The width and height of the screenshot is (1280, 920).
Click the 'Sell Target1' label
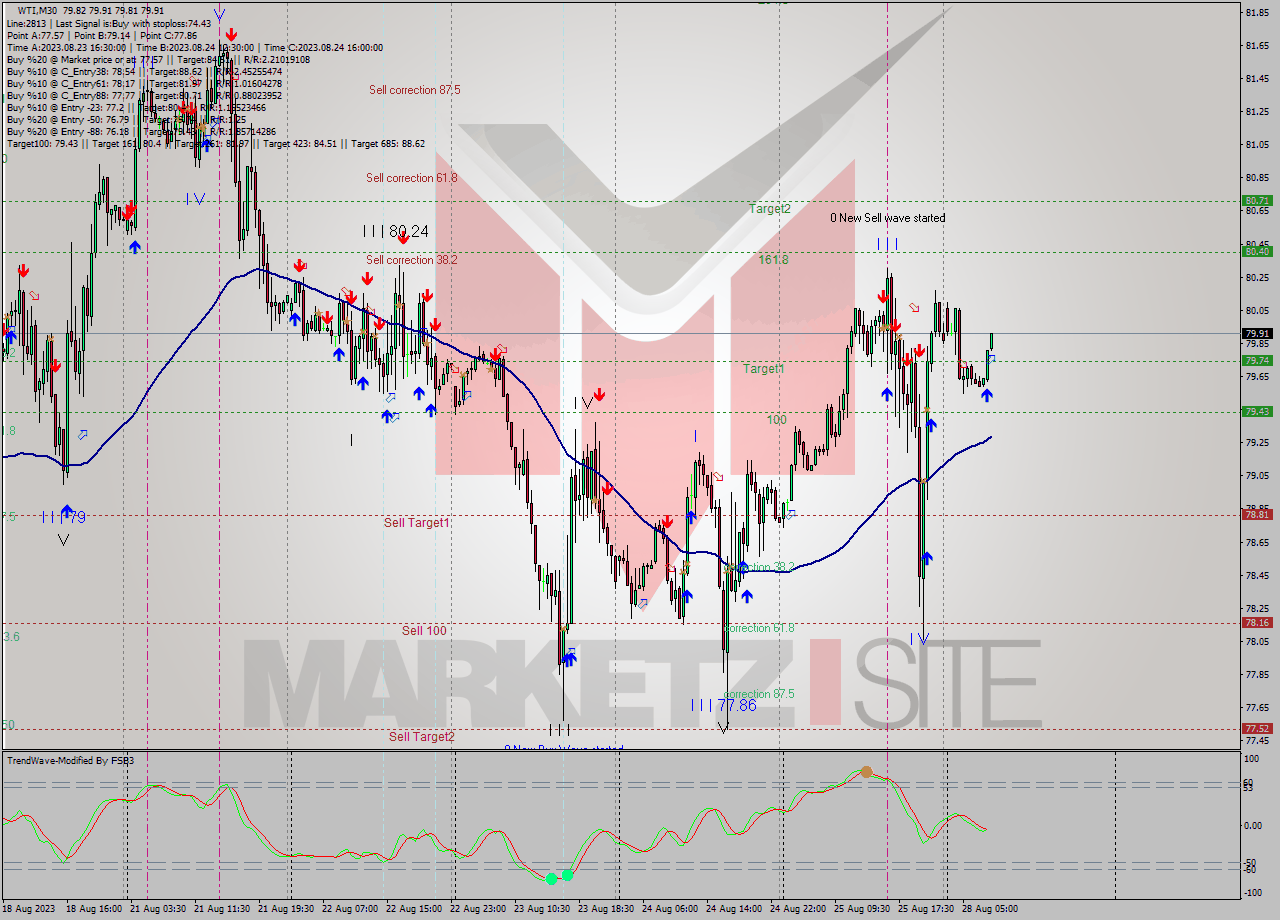(416, 523)
